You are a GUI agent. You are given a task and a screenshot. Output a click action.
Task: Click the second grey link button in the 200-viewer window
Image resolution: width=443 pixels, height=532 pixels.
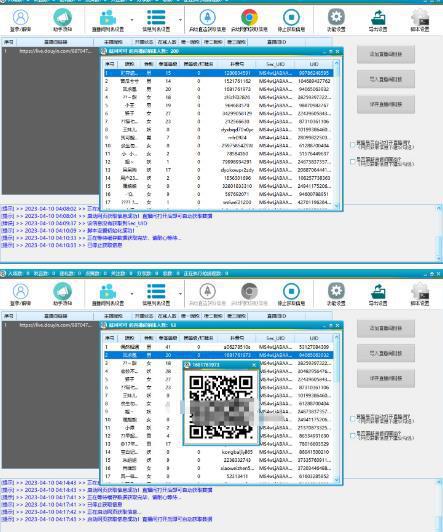point(386,79)
